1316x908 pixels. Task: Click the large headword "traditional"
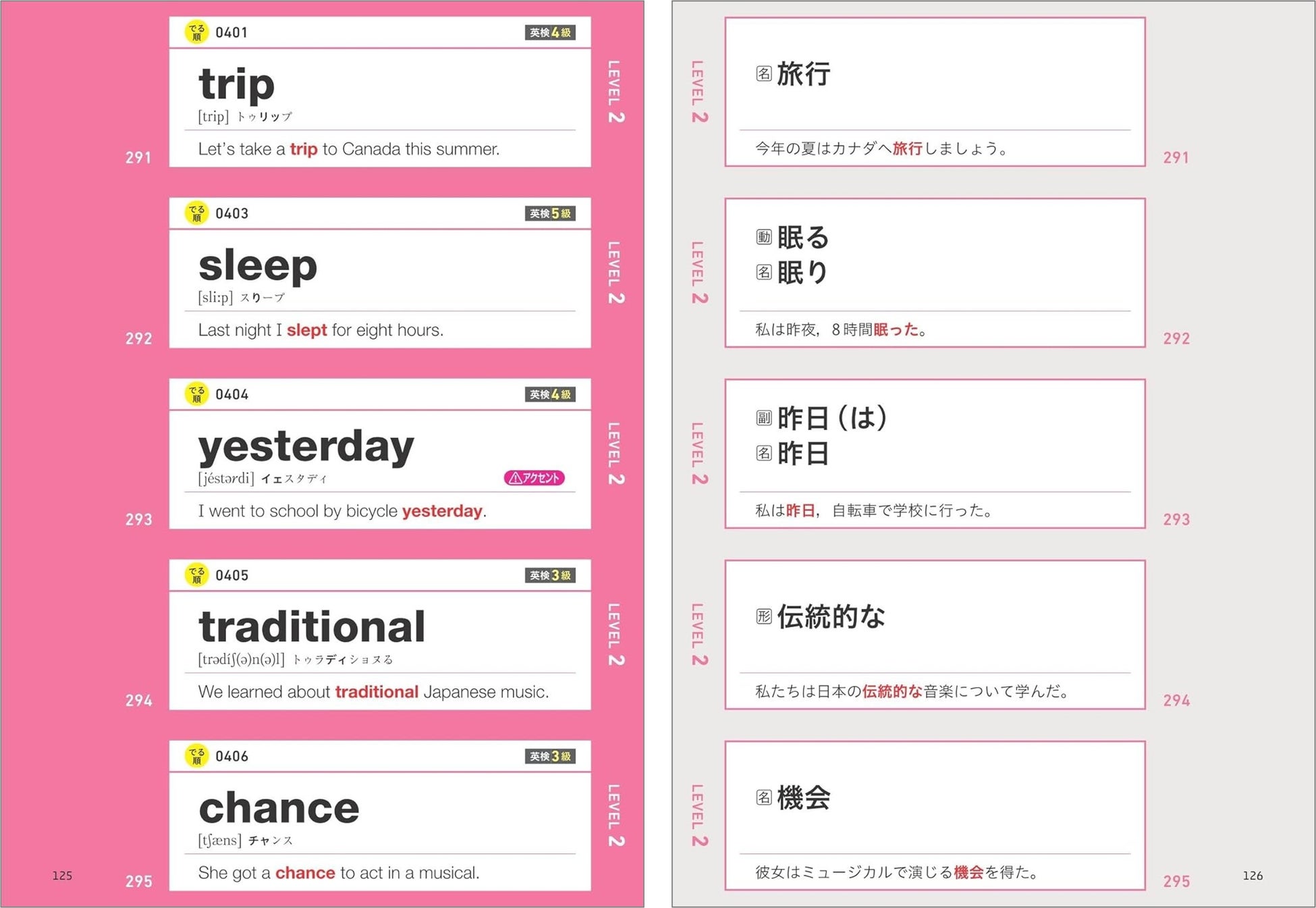click(312, 626)
